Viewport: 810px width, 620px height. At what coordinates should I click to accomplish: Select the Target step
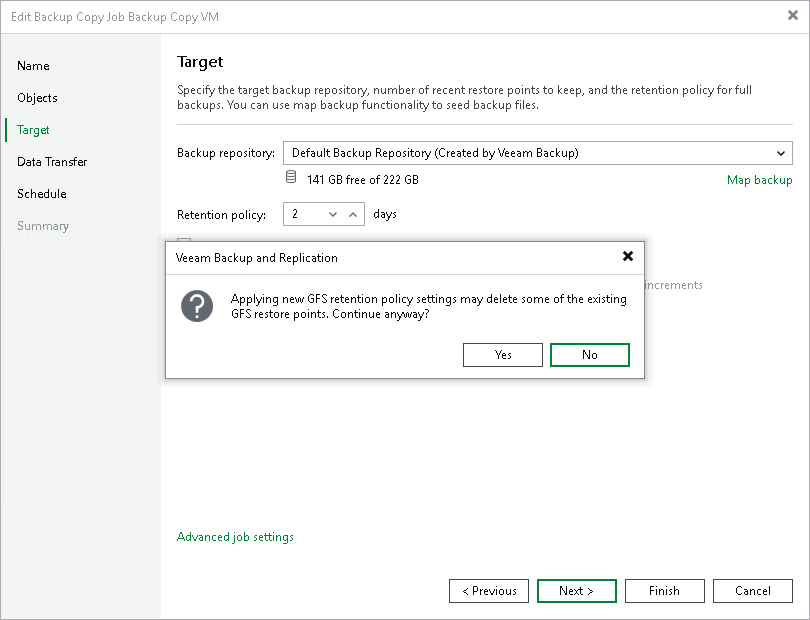point(33,130)
